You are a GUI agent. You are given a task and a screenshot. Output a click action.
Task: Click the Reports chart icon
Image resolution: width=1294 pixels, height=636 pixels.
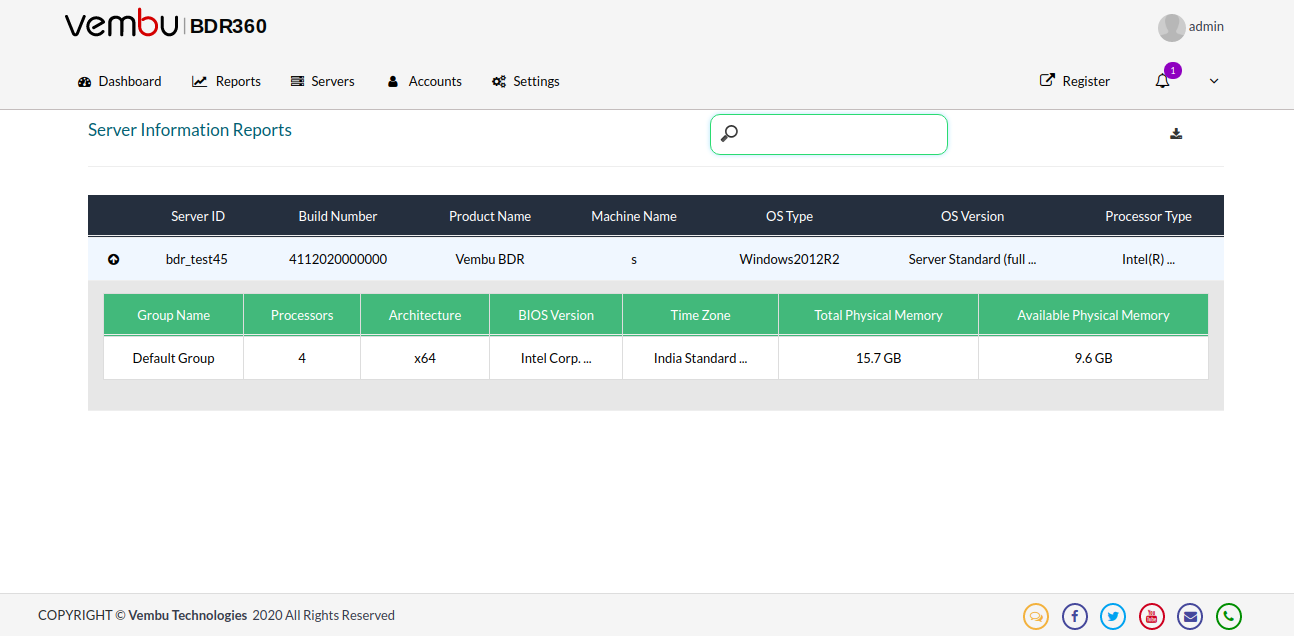(x=200, y=81)
